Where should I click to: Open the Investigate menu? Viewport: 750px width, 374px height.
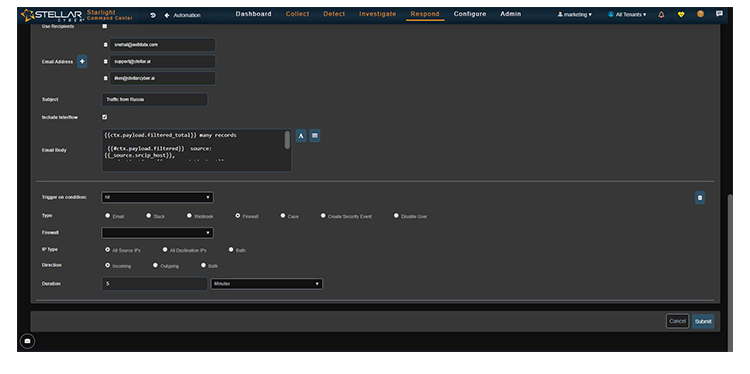tap(377, 14)
